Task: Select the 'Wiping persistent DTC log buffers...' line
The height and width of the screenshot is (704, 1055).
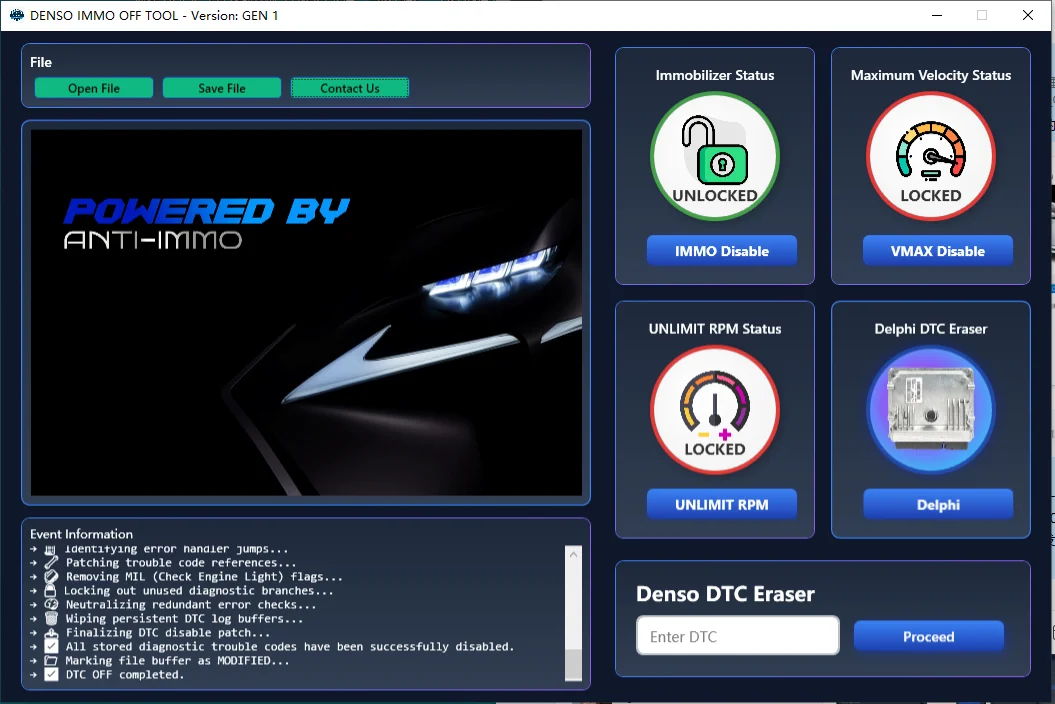Action: pos(184,619)
